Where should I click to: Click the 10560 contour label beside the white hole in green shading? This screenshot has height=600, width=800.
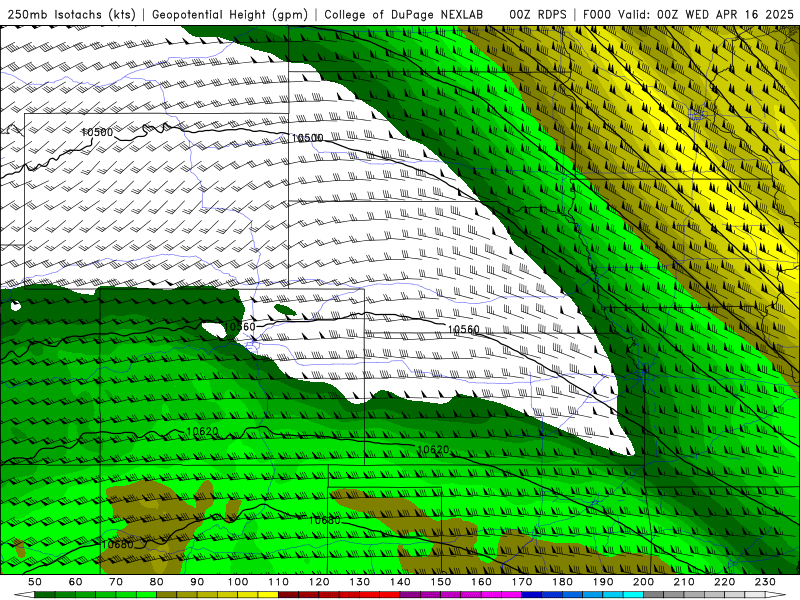click(239, 327)
